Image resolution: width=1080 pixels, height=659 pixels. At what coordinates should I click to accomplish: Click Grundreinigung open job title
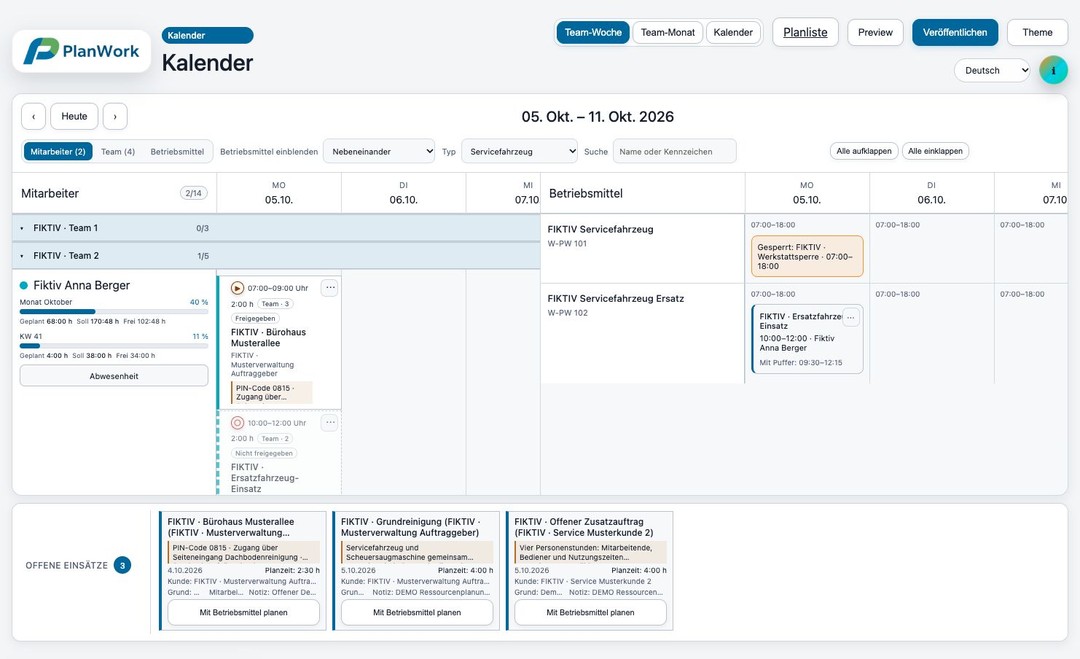410,527
